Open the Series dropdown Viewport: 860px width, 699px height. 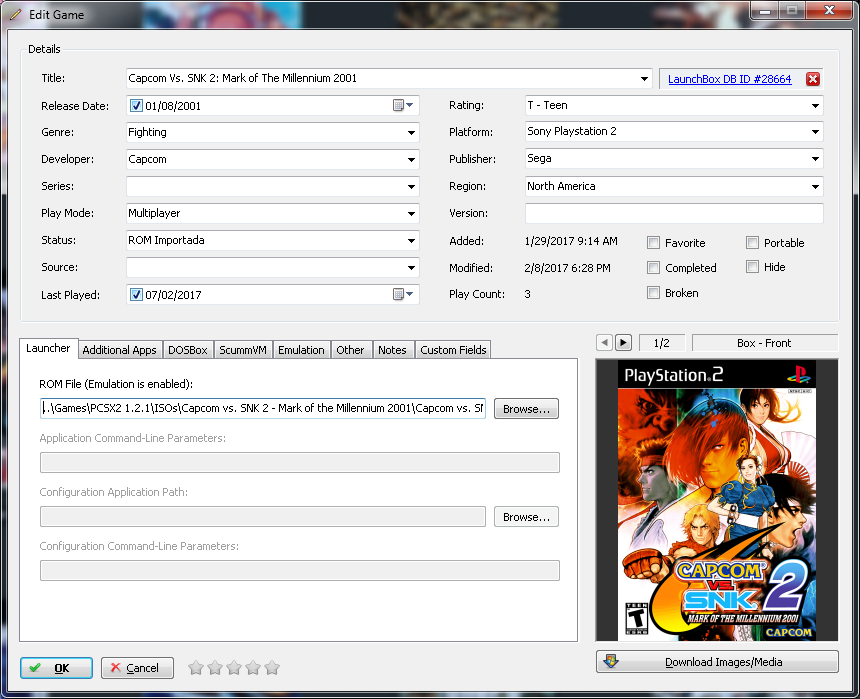(x=411, y=186)
